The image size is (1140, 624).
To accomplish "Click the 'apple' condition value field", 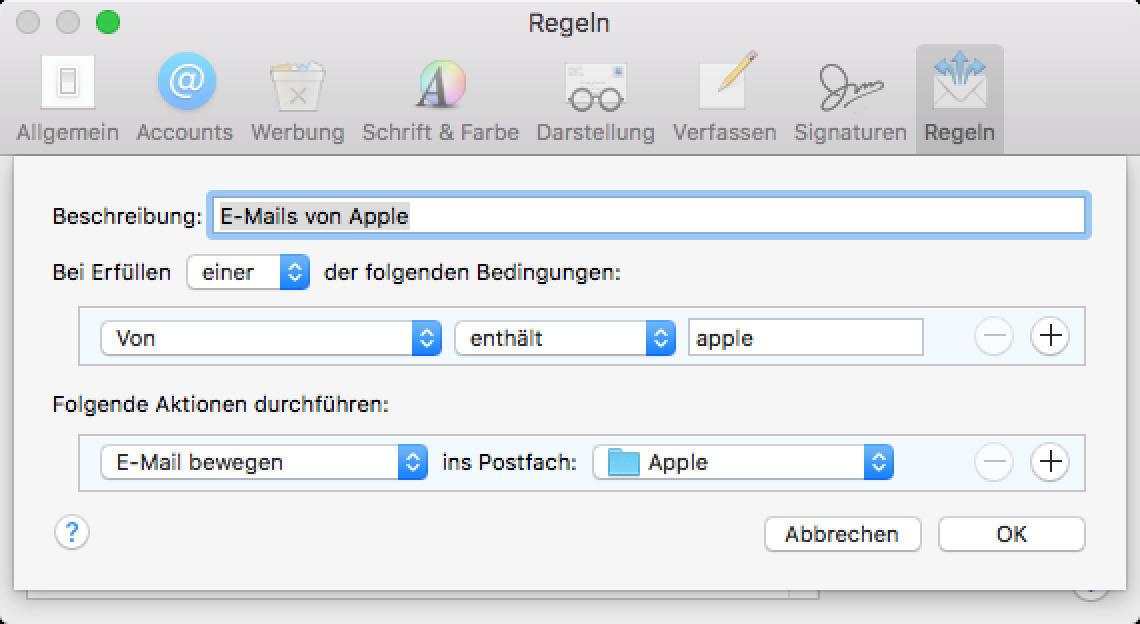I will tap(806, 337).
